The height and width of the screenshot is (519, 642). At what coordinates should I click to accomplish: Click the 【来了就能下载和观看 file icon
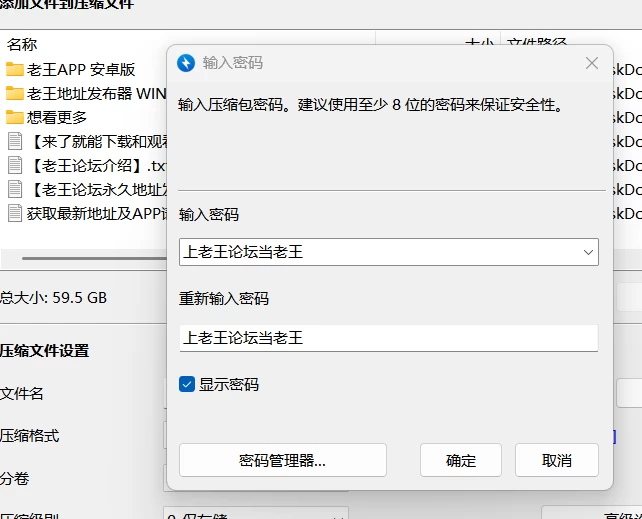coord(15,141)
